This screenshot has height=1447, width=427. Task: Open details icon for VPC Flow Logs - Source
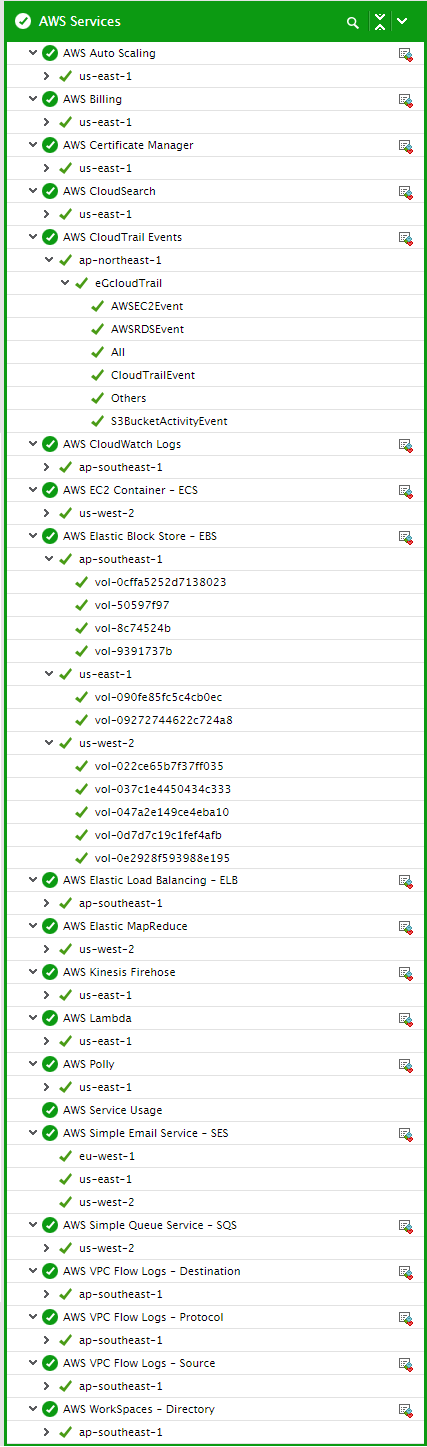pos(406,1364)
